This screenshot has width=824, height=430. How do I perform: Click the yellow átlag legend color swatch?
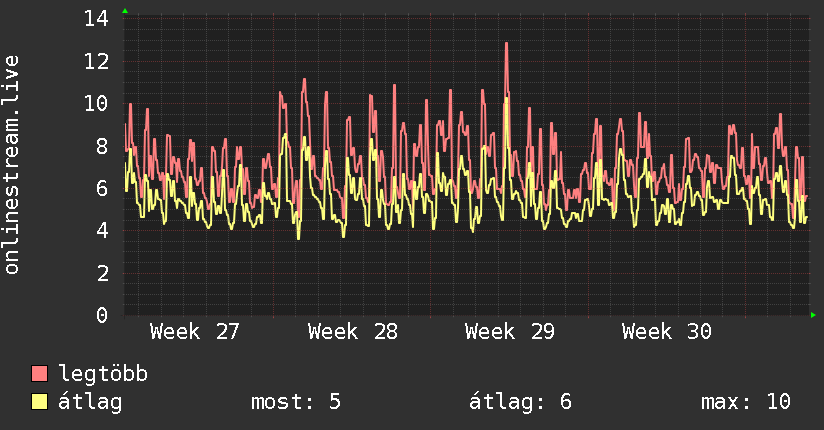(39, 402)
